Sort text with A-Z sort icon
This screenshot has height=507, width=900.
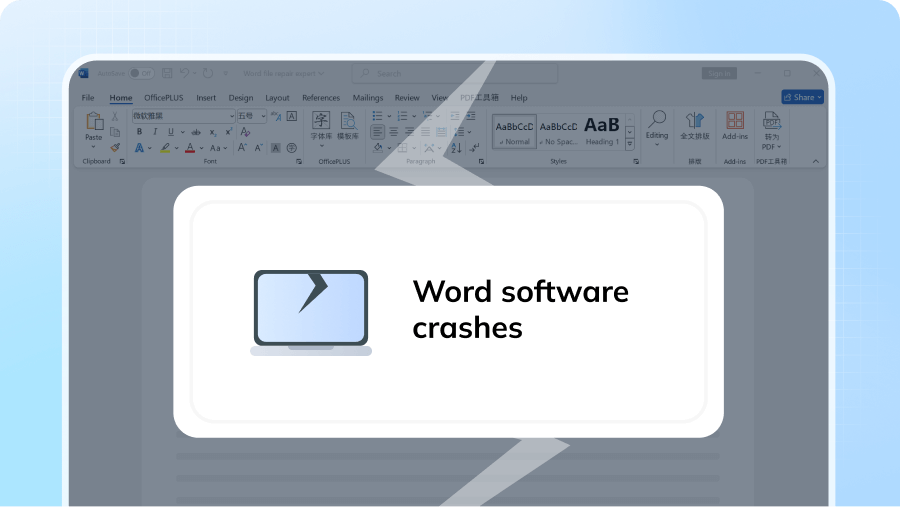(456, 148)
